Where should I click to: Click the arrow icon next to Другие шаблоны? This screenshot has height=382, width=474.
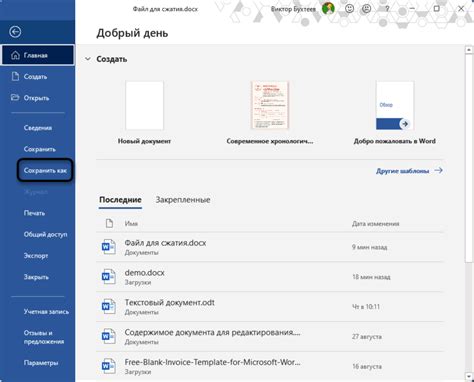coord(439,170)
